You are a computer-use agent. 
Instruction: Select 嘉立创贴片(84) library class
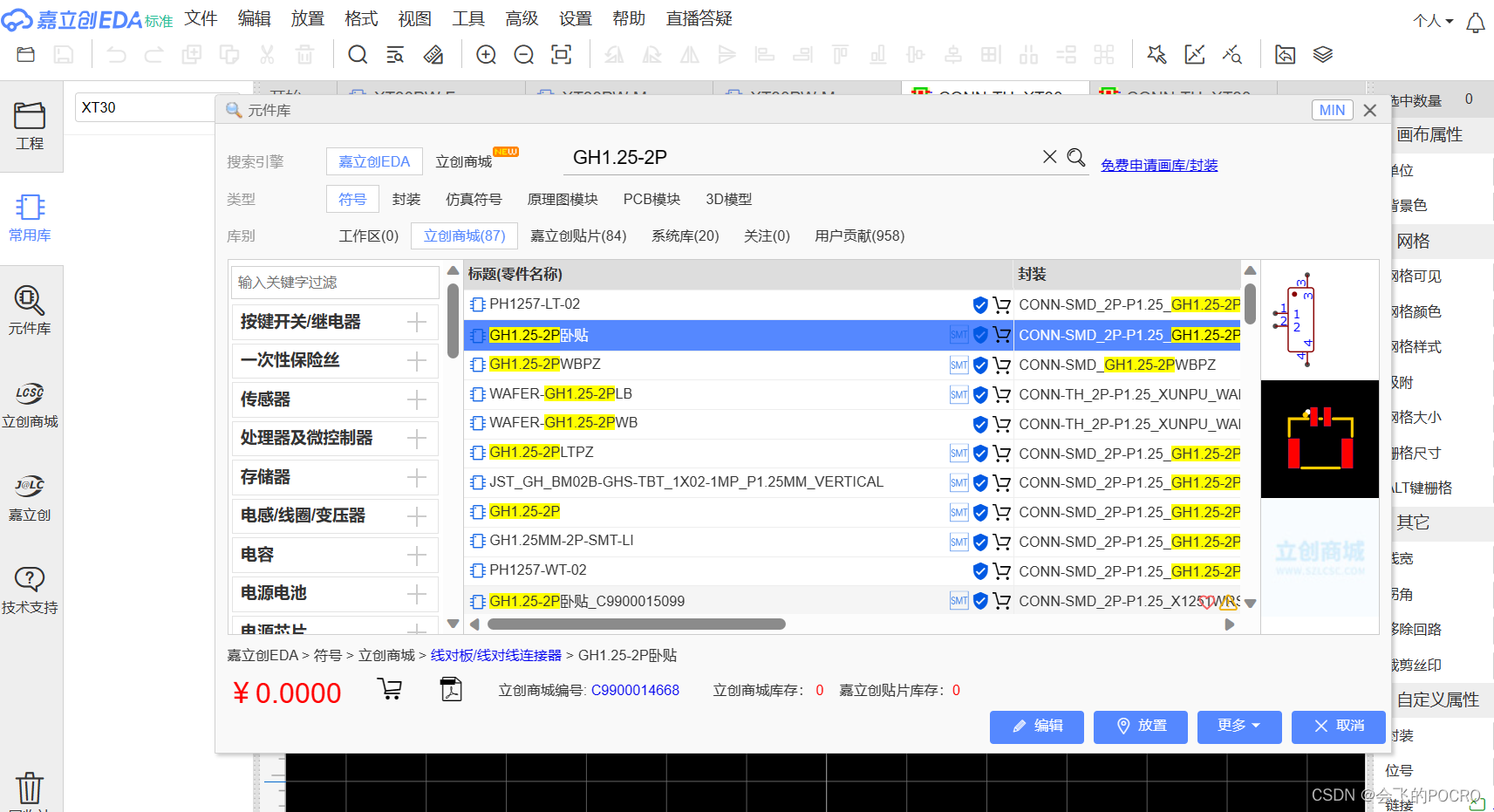click(578, 236)
